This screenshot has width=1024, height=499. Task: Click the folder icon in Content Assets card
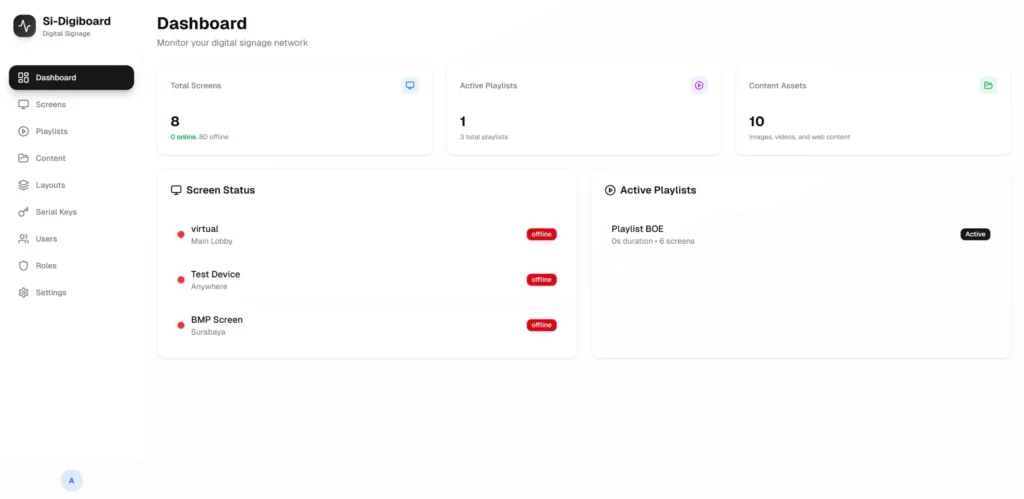(988, 86)
